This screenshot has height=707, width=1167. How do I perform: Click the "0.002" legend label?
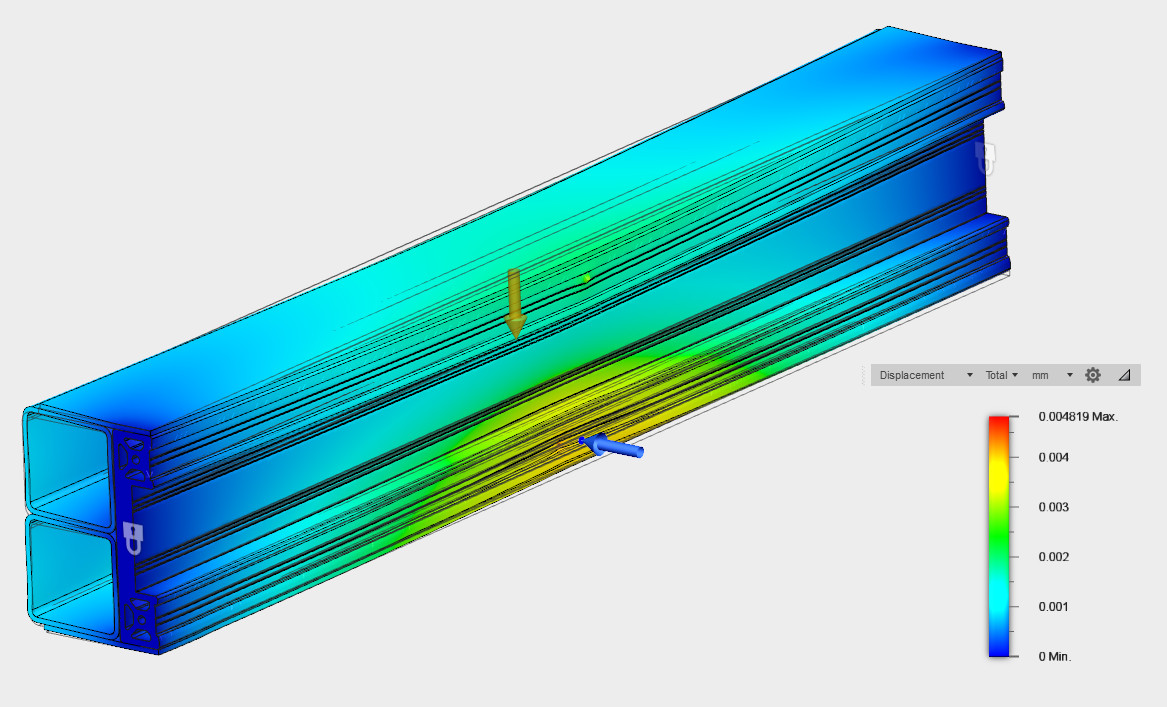pyautogui.click(x=1054, y=557)
